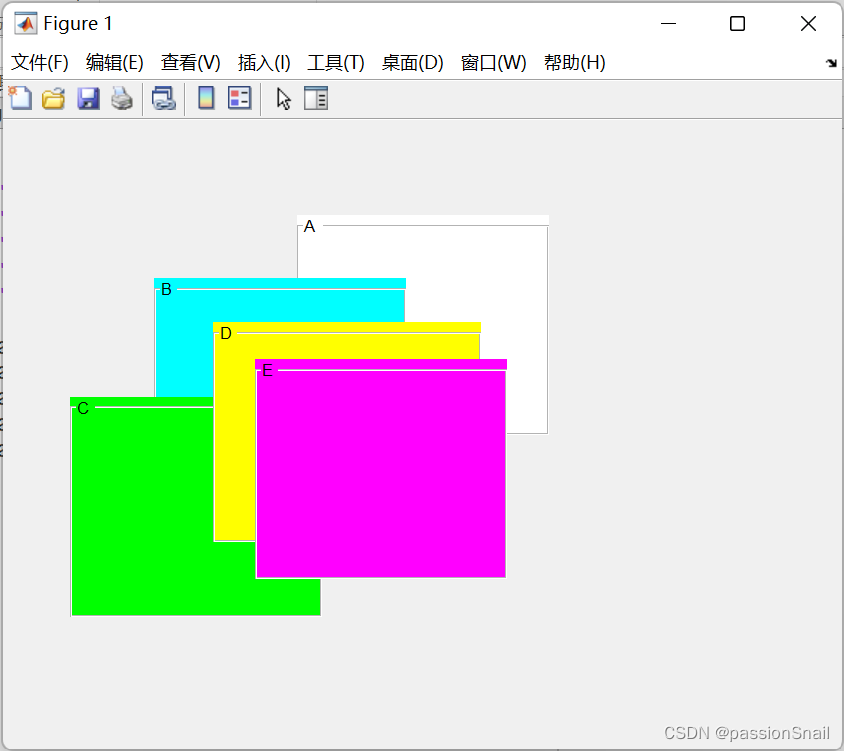Click the MATLAB logo in the title bar

point(25,24)
